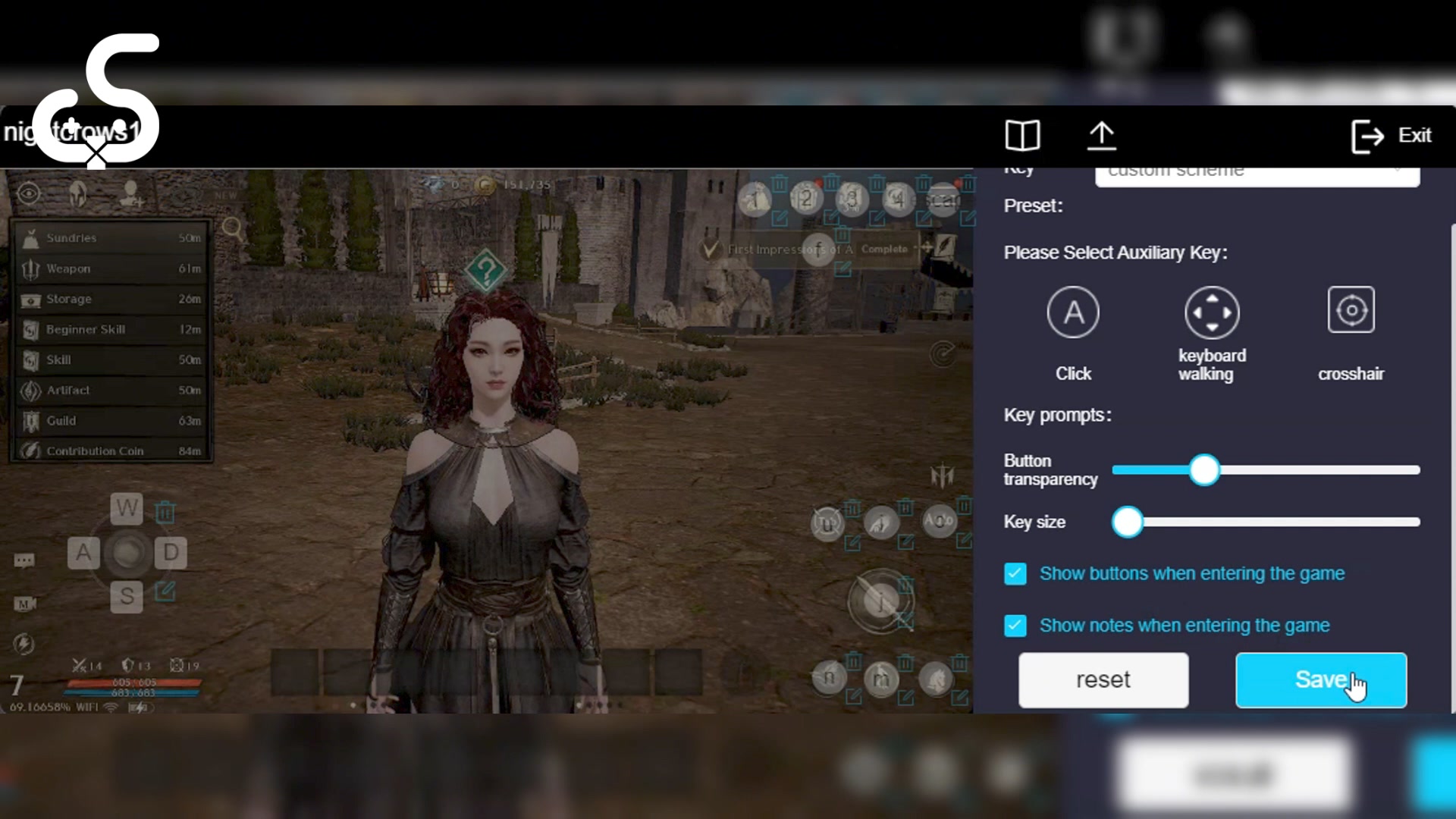
Task: Select the Skill list row
Action: pyautogui.click(x=111, y=359)
